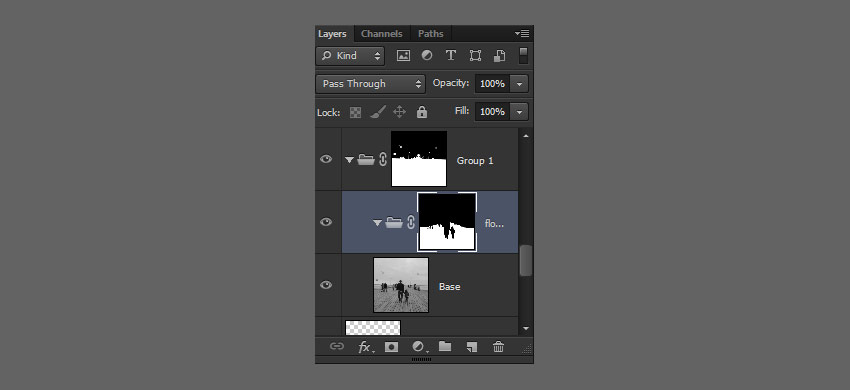Create a new group folder icon
The height and width of the screenshot is (390, 850).
[x=445, y=346]
